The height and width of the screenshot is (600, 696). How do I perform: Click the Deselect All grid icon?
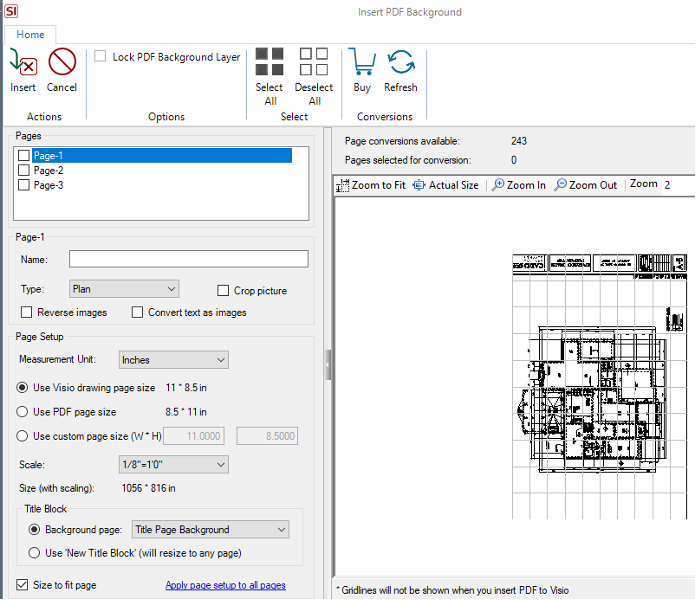coord(314,62)
